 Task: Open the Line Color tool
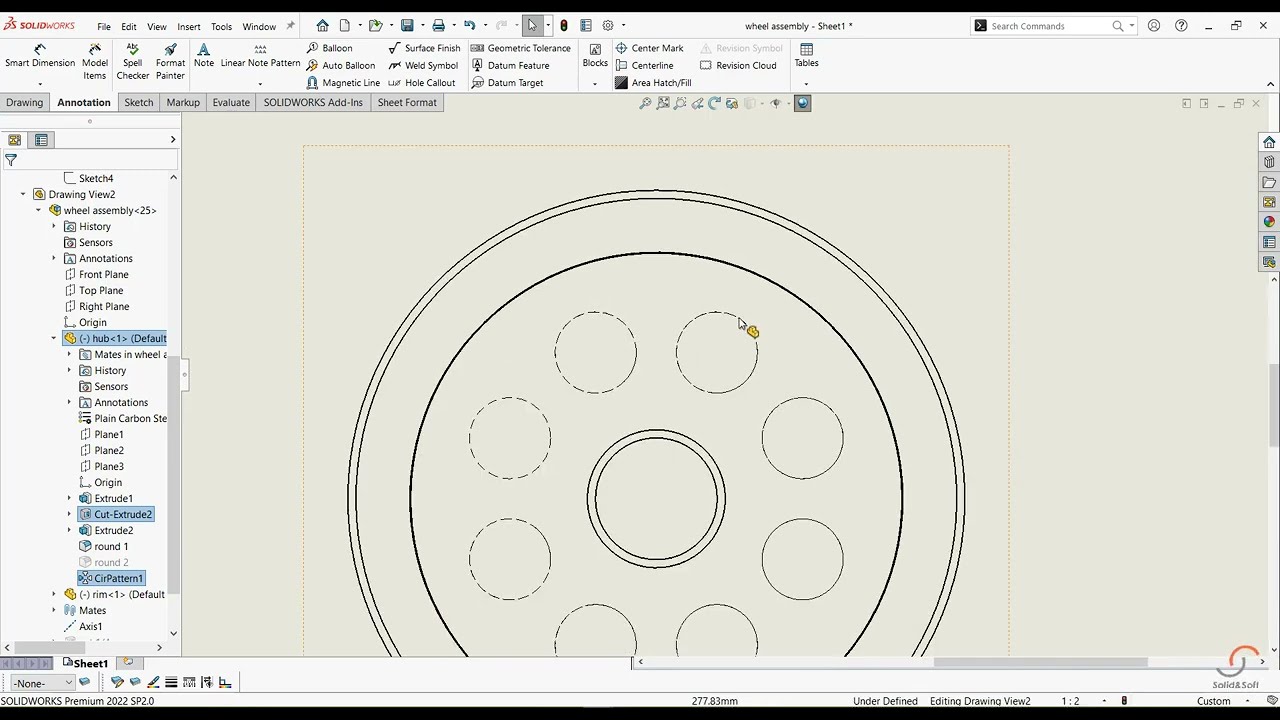153,682
